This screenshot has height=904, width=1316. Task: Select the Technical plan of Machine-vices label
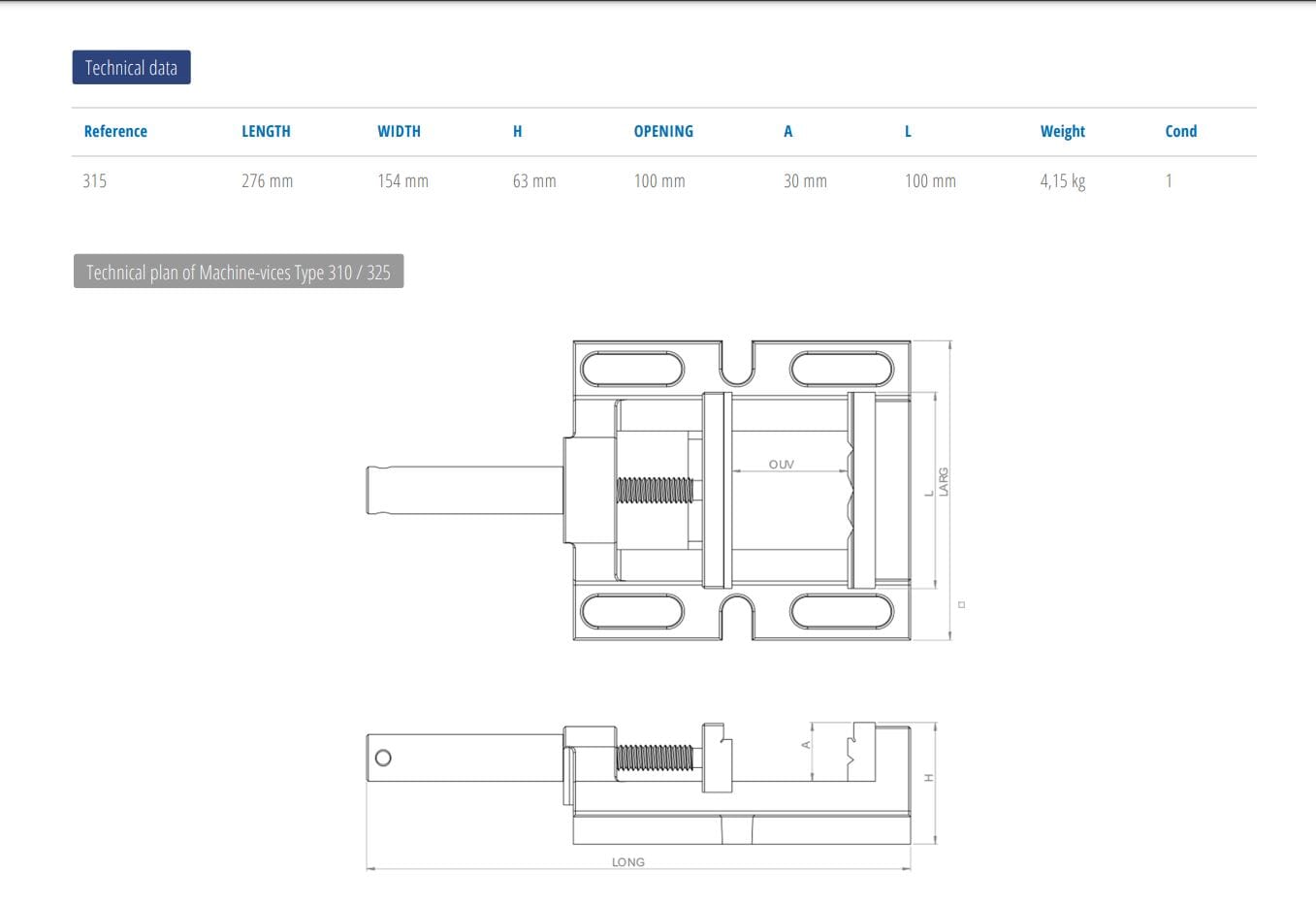click(x=238, y=273)
